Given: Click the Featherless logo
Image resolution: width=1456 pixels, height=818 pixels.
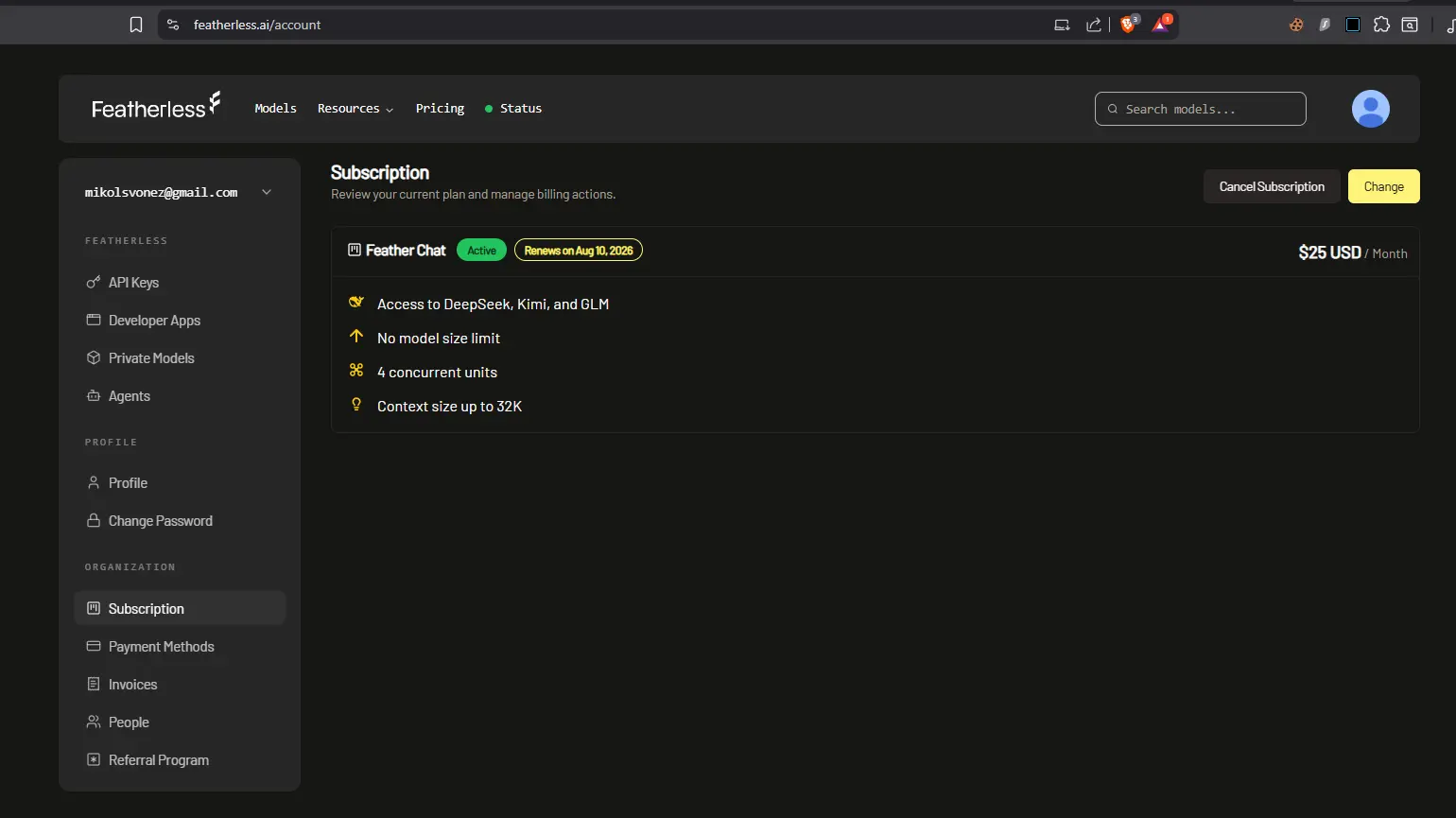Looking at the screenshot, I should click(x=156, y=107).
